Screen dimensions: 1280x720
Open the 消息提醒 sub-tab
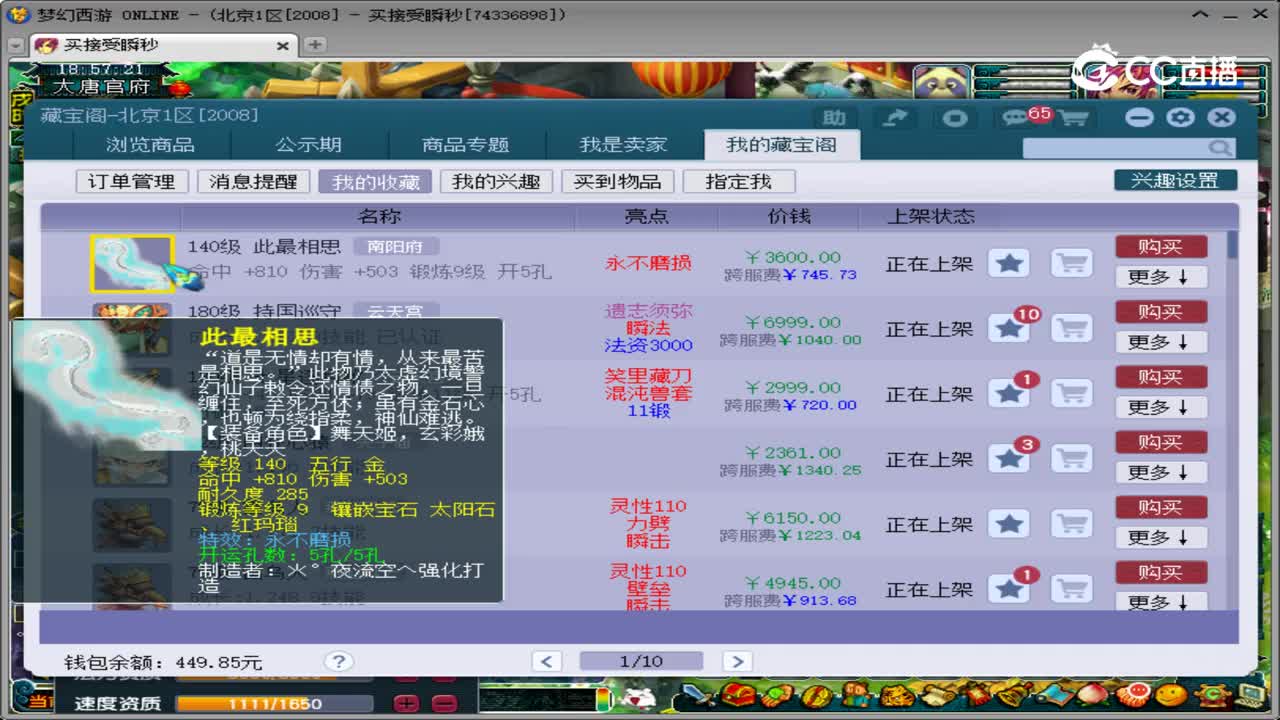pyautogui.click(x=254, y=182)
